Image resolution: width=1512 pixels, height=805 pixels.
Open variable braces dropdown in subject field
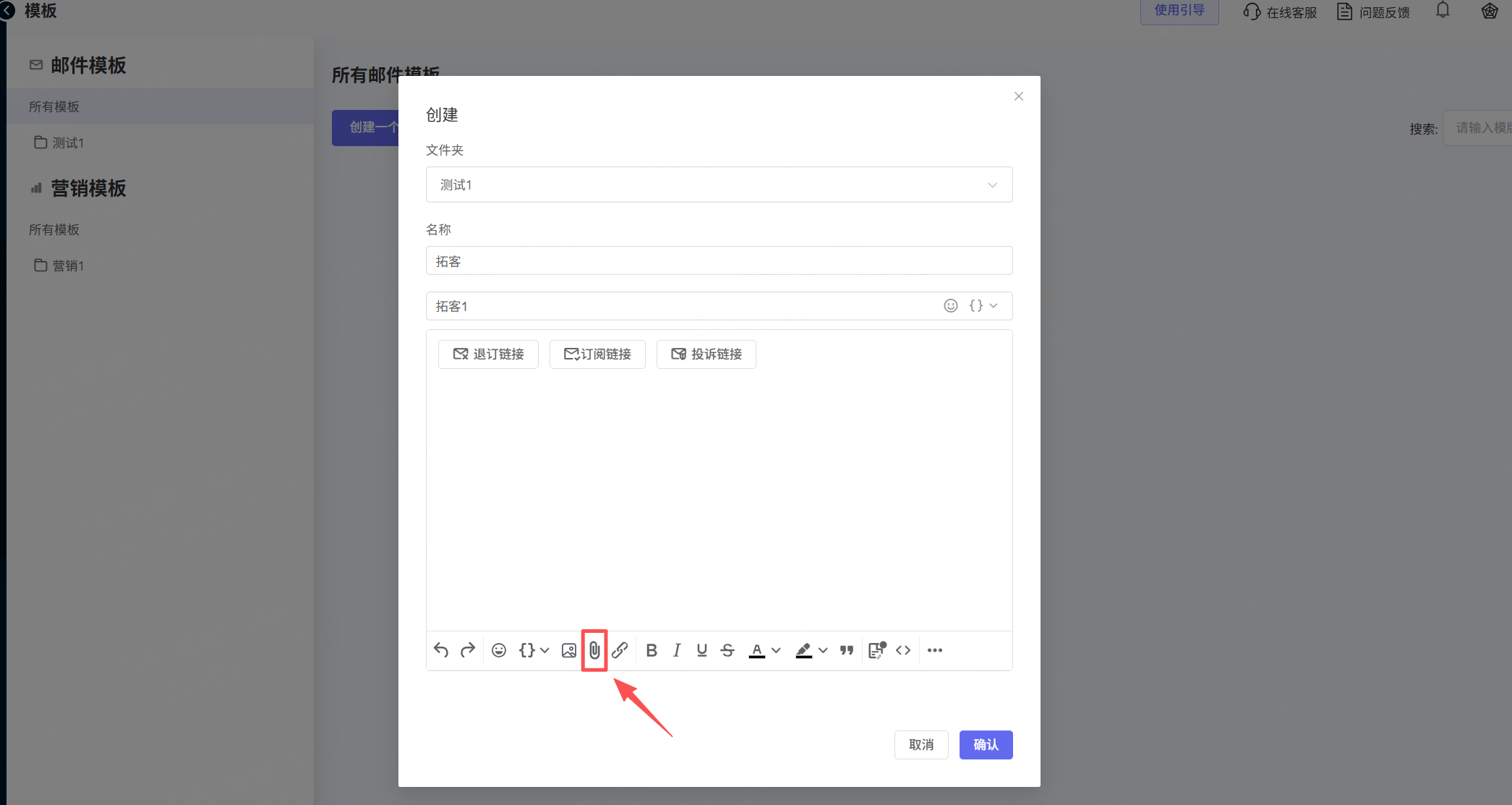click(983, 306)
